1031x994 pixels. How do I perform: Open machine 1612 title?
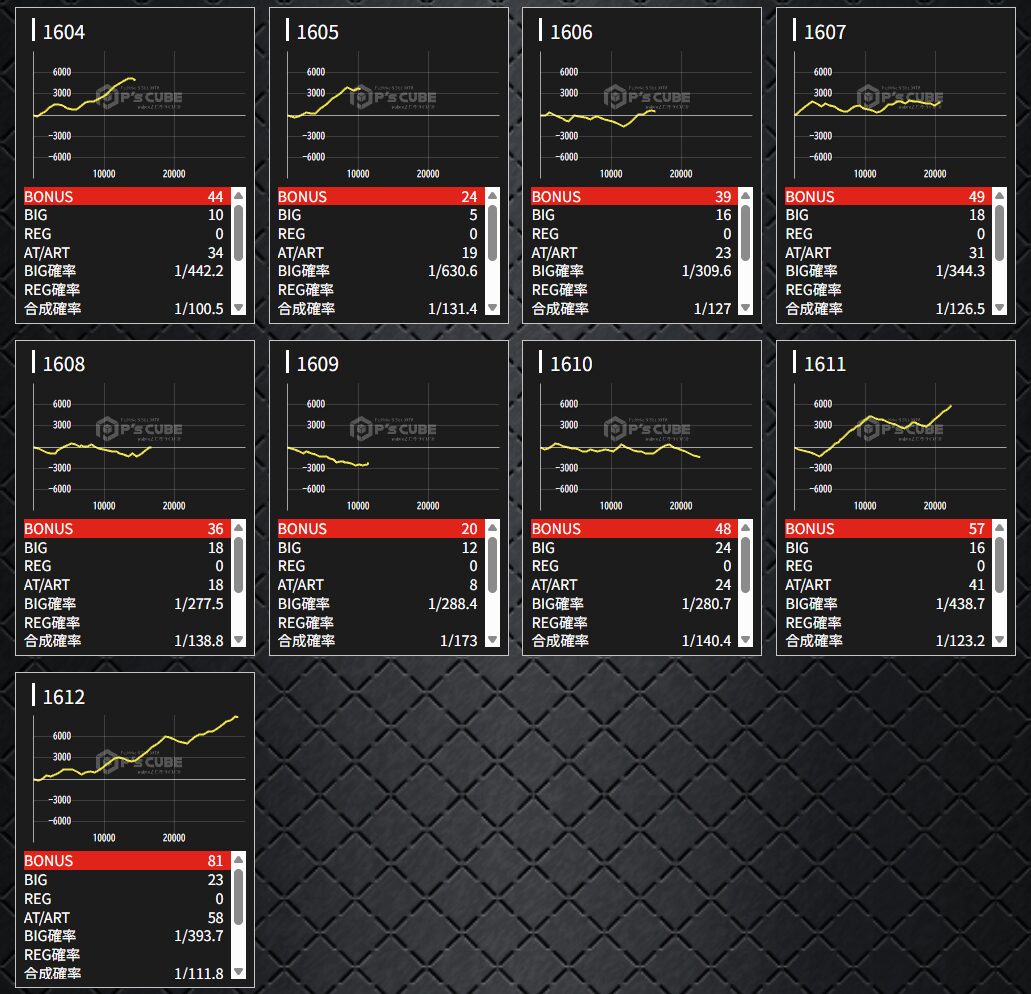click(64, 696)
